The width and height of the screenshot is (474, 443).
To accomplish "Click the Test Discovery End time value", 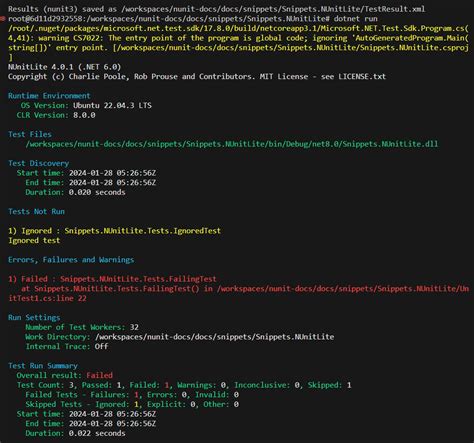I will [112, 183].
